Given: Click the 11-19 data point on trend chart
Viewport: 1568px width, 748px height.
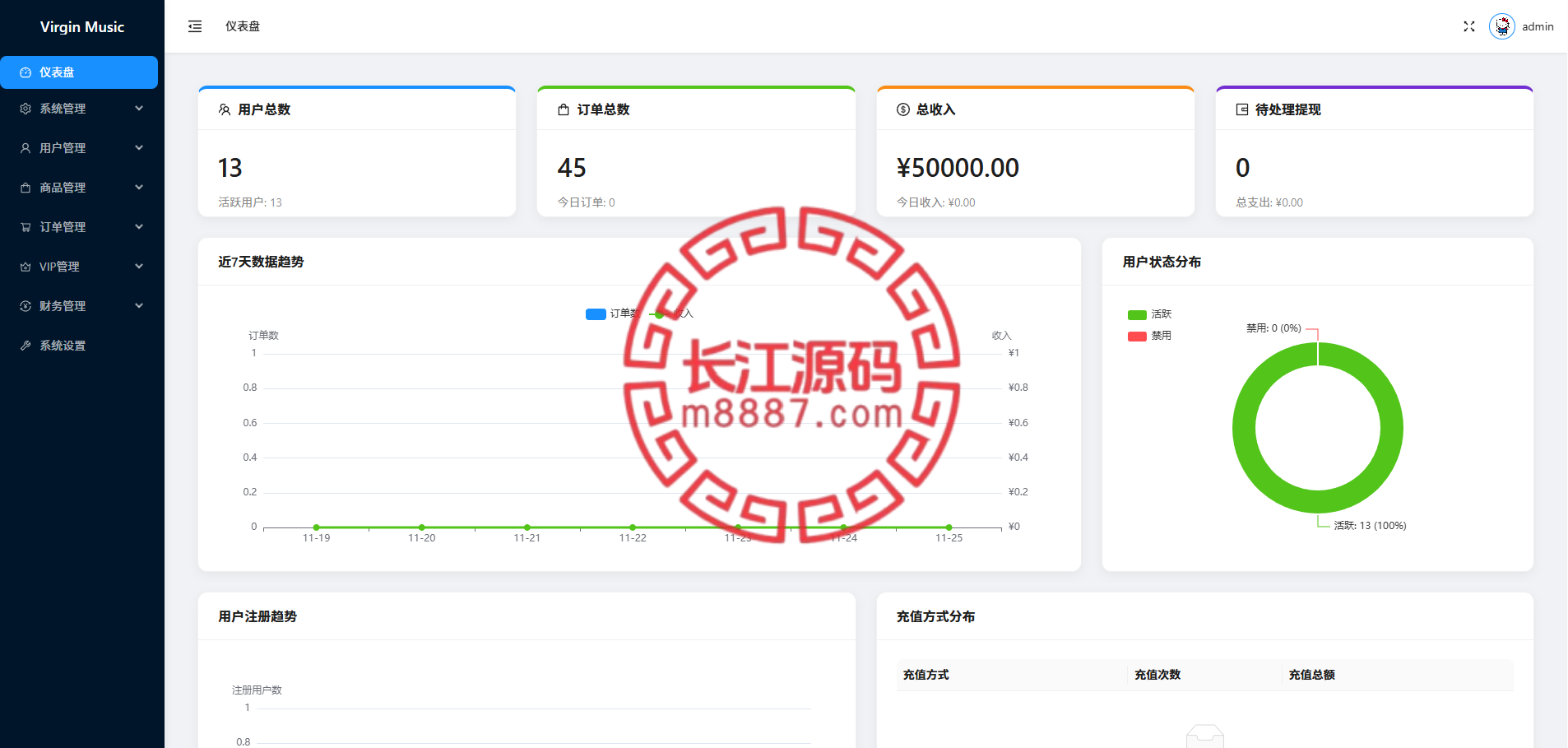Looking at the screenshot, I should 317,527.
